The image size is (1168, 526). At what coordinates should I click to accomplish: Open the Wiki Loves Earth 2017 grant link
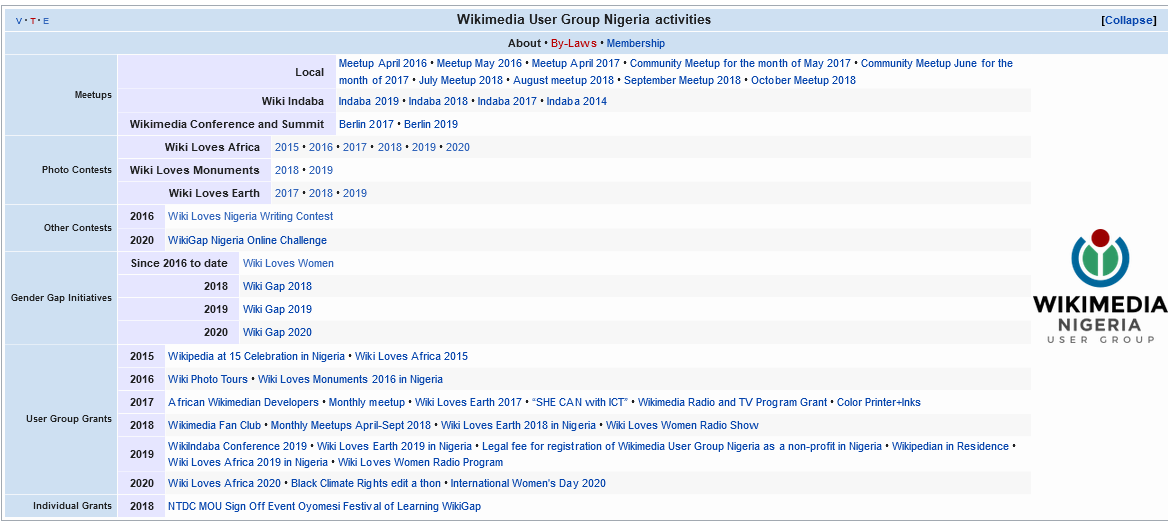point(468,402)
